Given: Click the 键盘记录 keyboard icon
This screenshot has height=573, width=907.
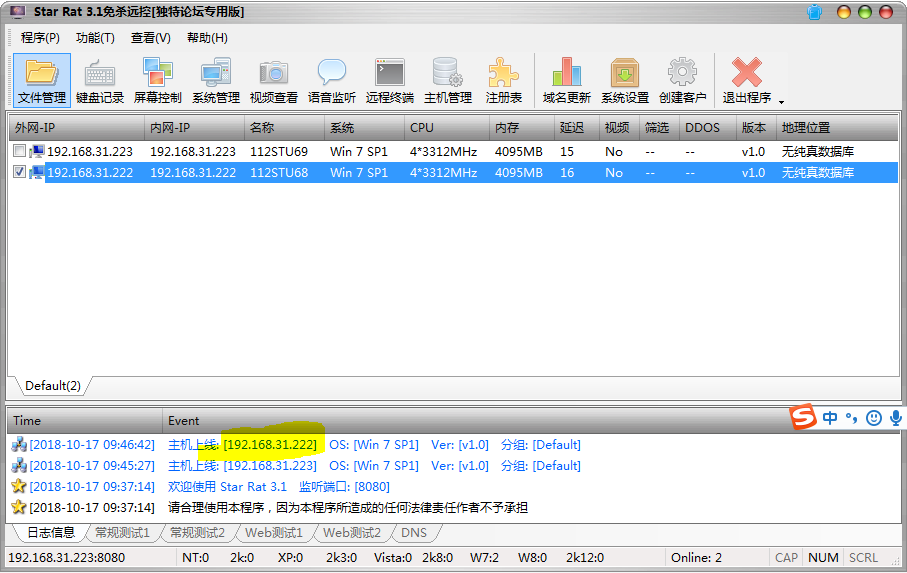Looking at the screenshot, I should pos(100,74).
